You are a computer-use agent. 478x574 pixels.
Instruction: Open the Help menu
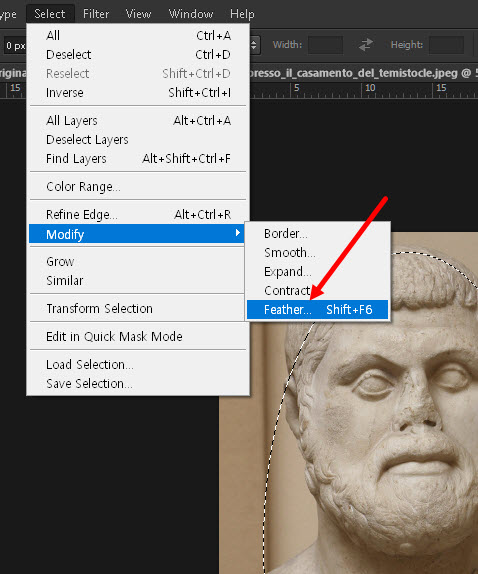pos(242,14)
